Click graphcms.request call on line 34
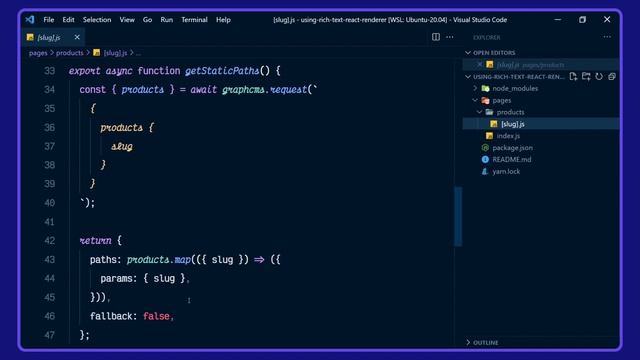This screenshot has height=360, width=640. coord(264,90)
